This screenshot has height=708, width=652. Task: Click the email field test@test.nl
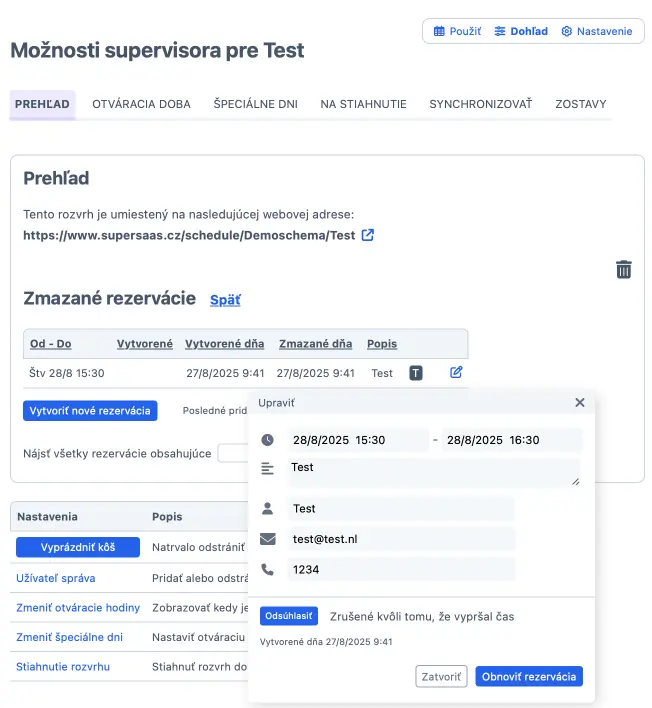pos(401,539)
